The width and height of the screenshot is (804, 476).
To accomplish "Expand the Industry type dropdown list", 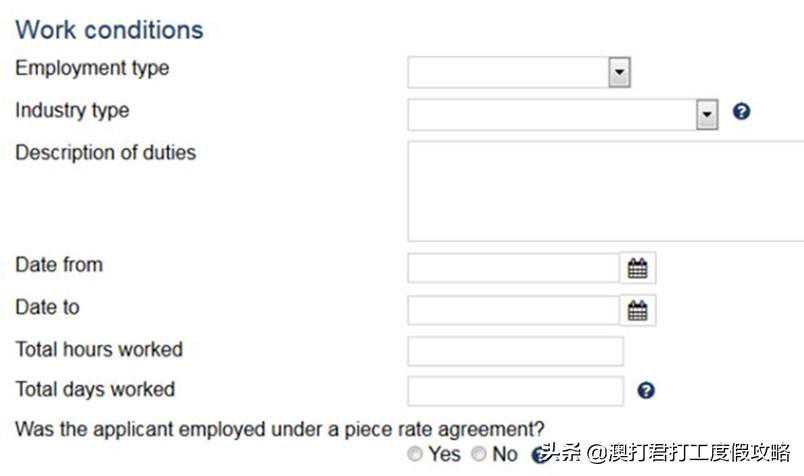I will point(707,114).
